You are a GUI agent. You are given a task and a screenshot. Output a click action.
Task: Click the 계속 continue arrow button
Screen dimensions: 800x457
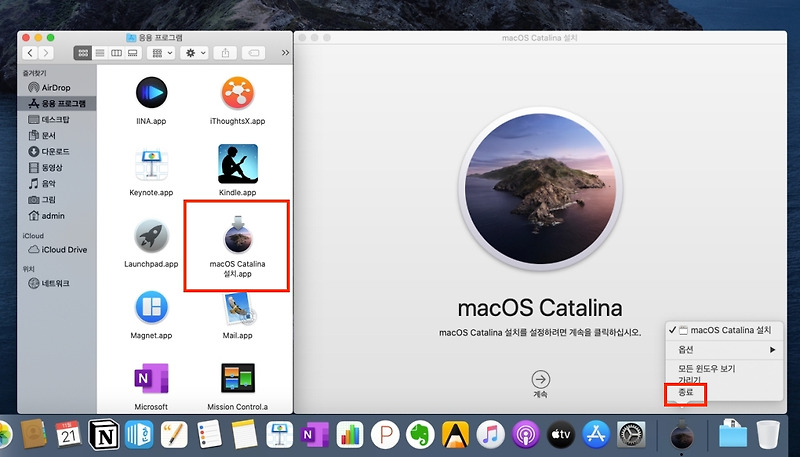pyautogui.click(x=540, y=379)
